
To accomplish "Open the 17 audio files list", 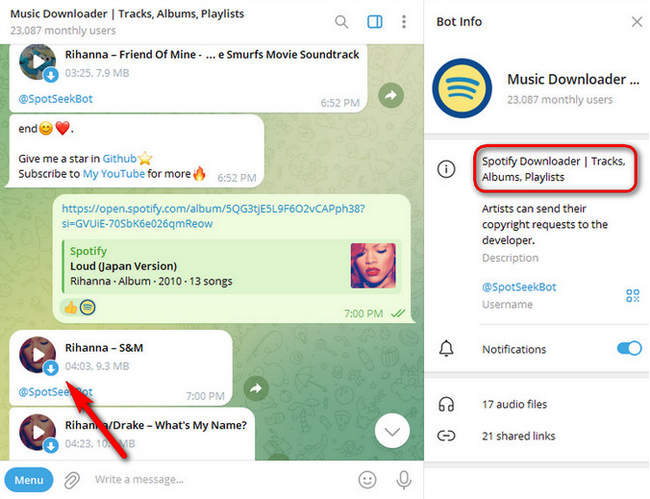I will [516, 405].
